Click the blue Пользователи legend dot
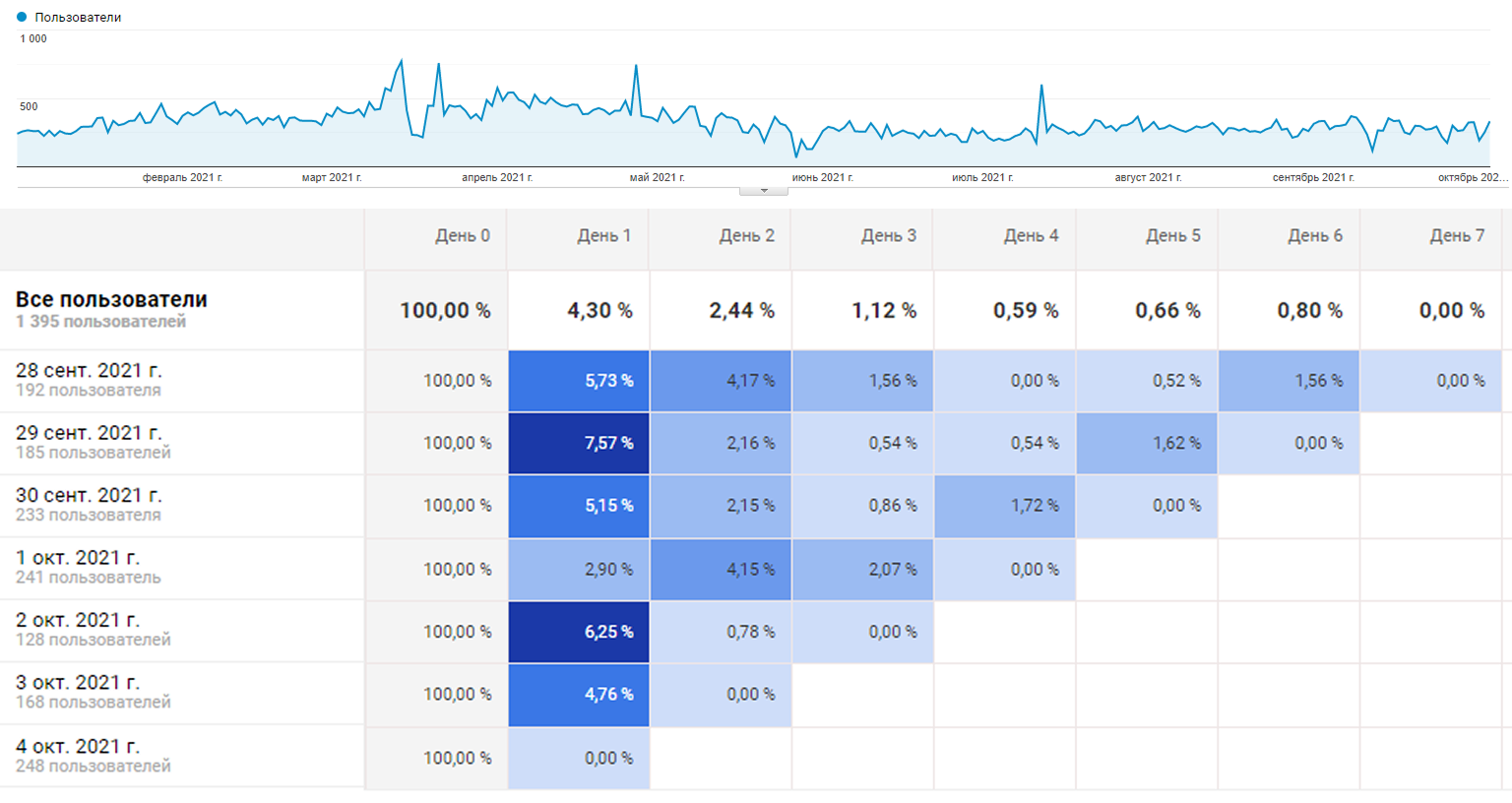Image resolution: width=1512 pixels, height=803 pixels. 22,17
